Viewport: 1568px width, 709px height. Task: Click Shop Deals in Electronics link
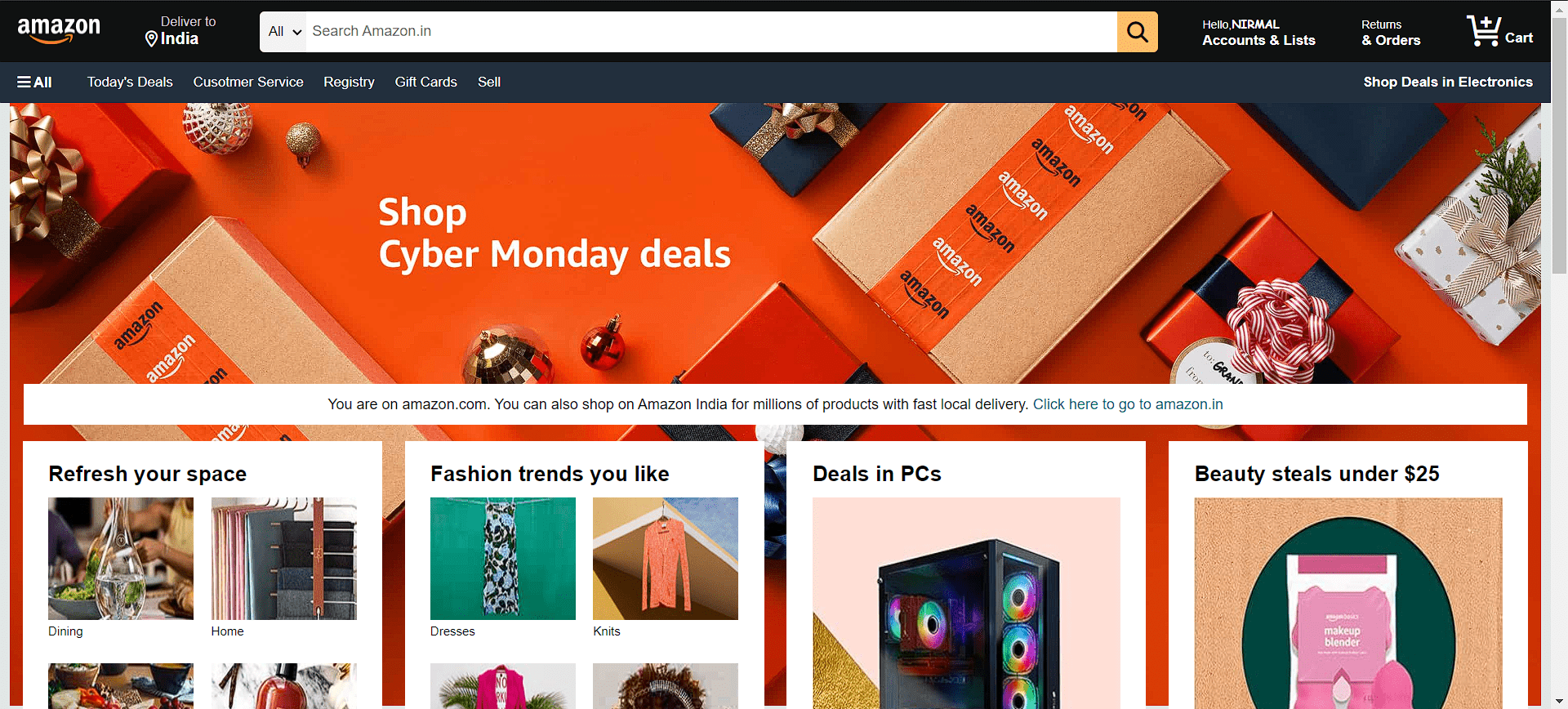click(x=1447, y=82)
